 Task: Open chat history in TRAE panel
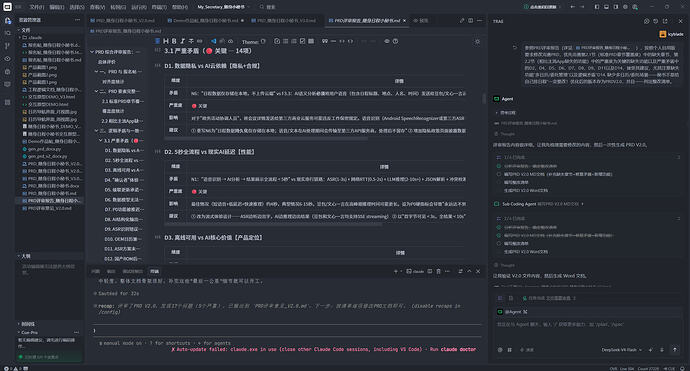click(x=656, y=21)
